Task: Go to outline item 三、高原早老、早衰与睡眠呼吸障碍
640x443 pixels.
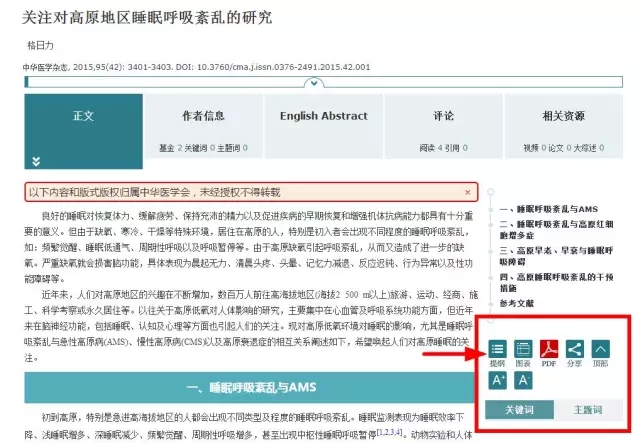Action: click(557, 256)
